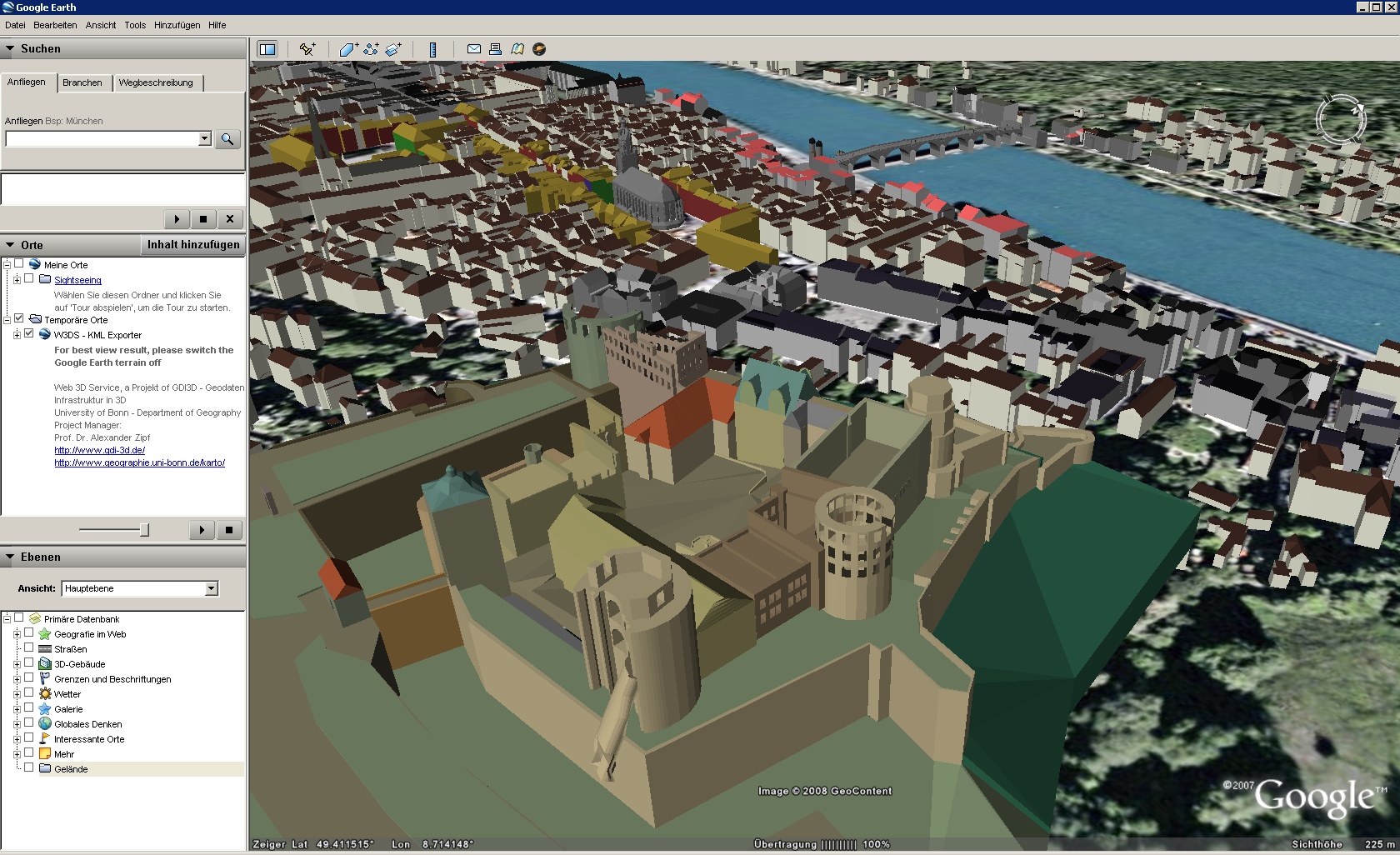This screenshot has width=1400, height=855.
Task: Expand the Sightseeing tree node
Action: (17, 279)
